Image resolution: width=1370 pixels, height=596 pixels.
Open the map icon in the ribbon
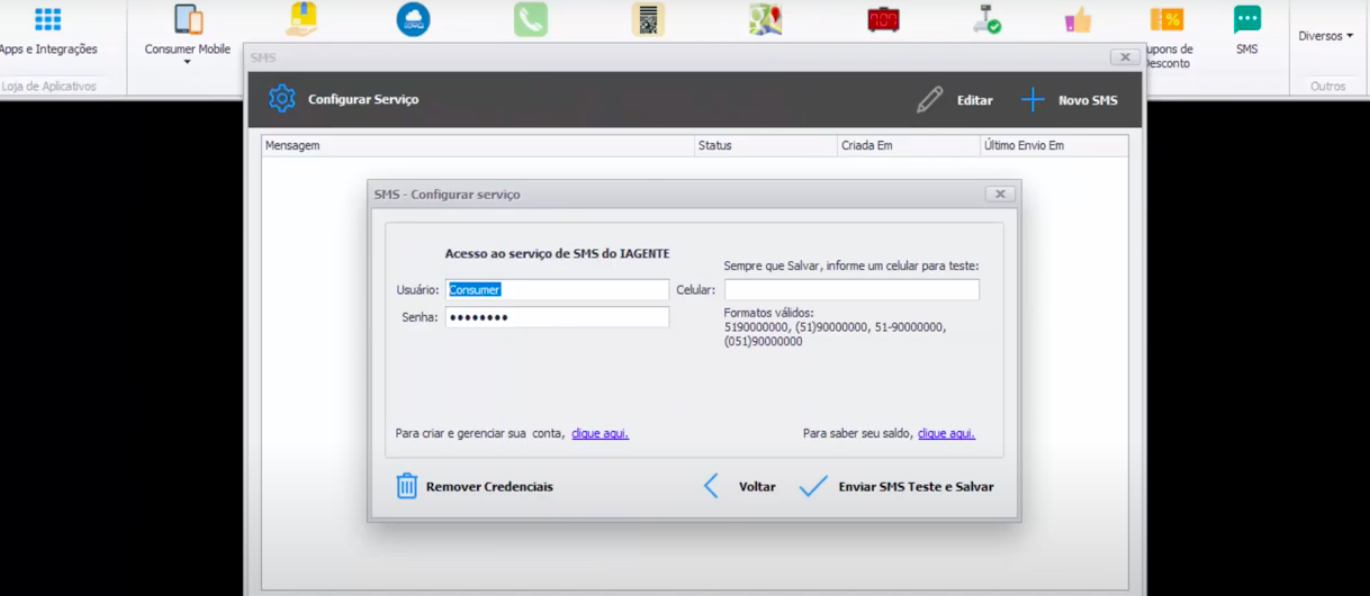coord(765,20)
